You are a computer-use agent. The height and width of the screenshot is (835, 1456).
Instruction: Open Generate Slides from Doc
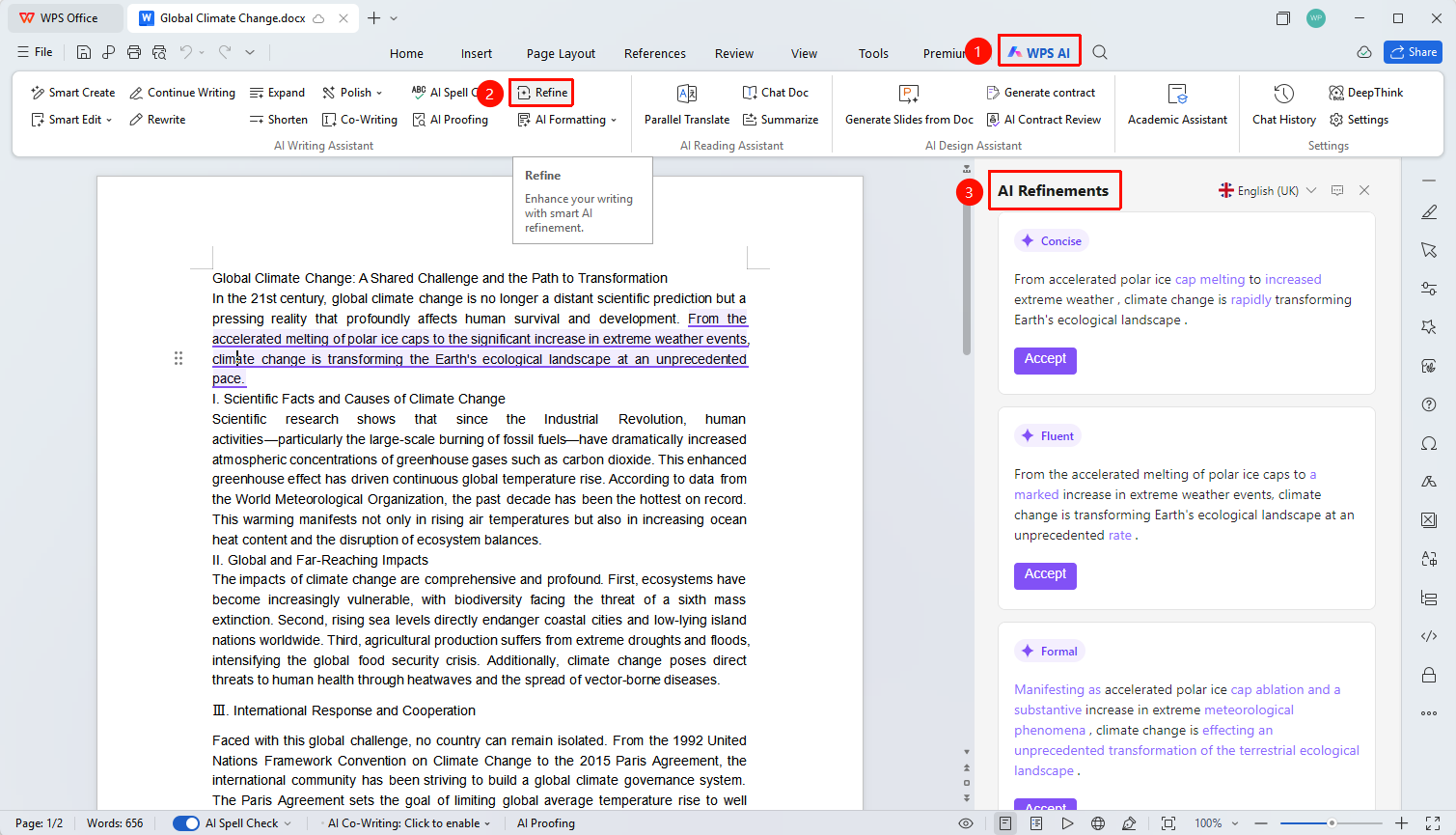pos(909,104)
